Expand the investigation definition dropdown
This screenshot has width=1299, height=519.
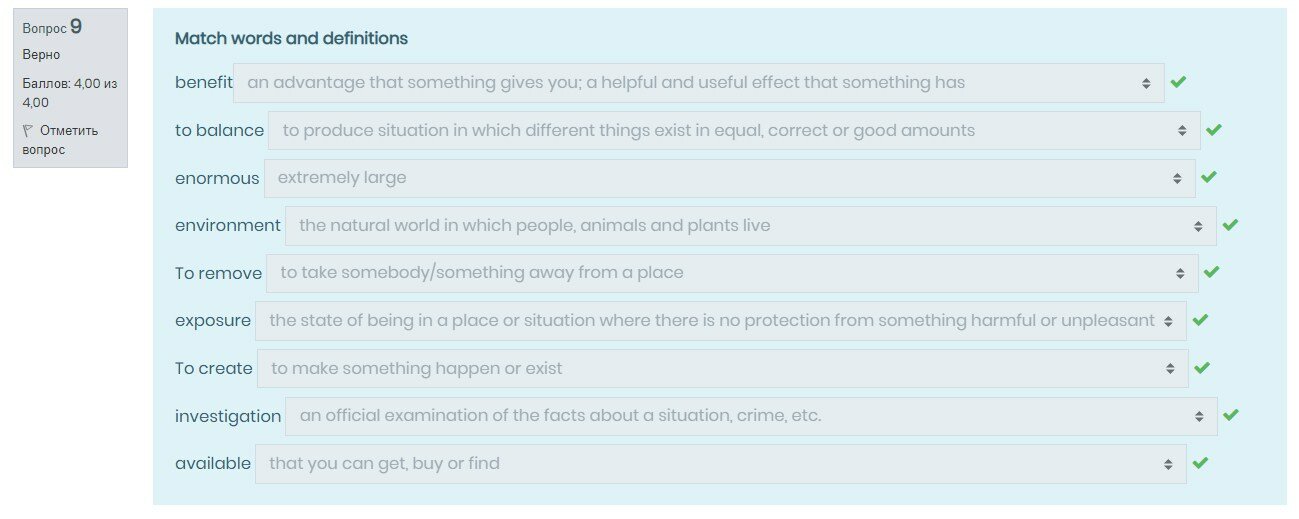[750, 416]
